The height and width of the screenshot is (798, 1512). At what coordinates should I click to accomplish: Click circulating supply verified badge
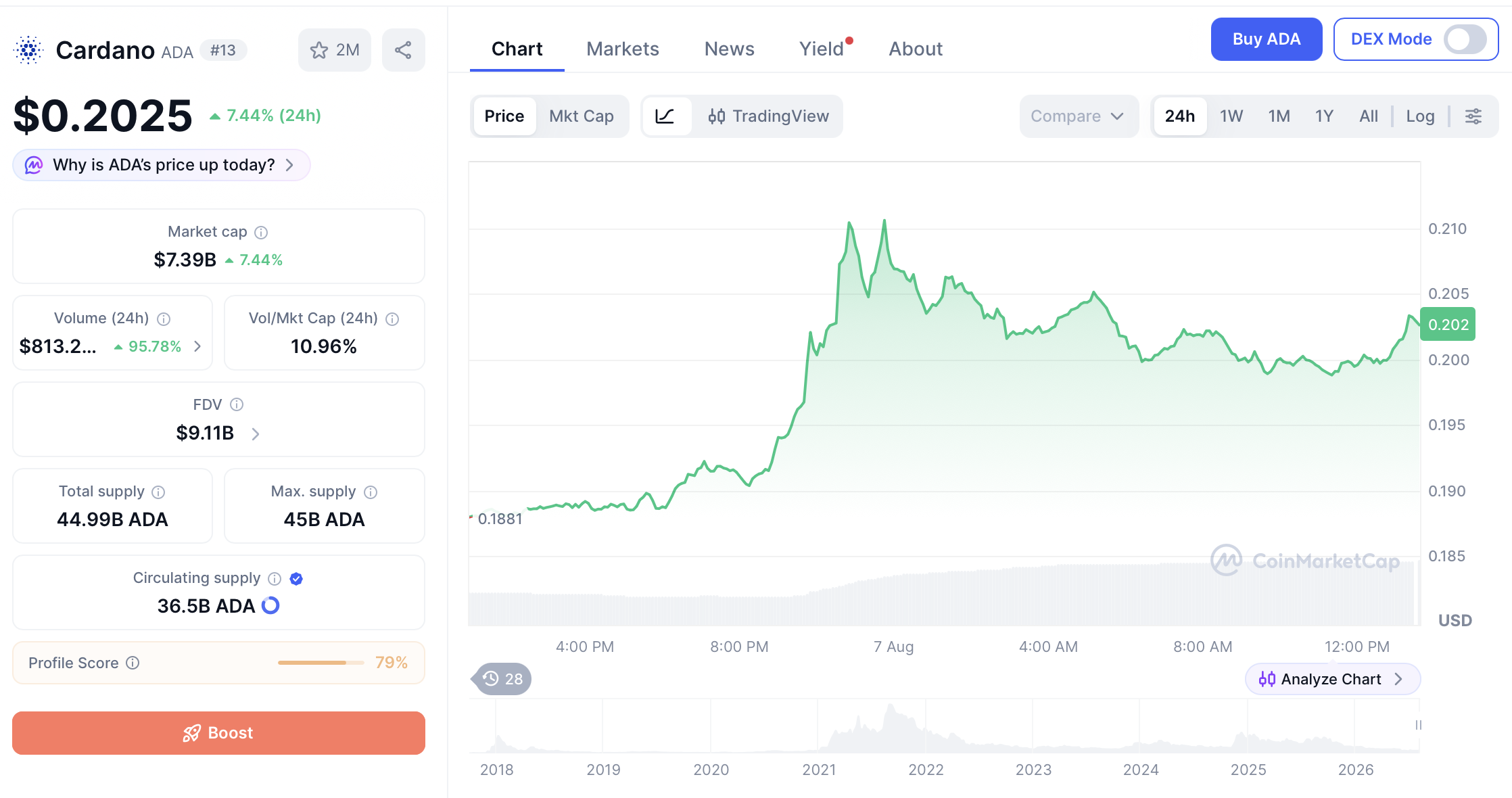[x=296, y=578]
